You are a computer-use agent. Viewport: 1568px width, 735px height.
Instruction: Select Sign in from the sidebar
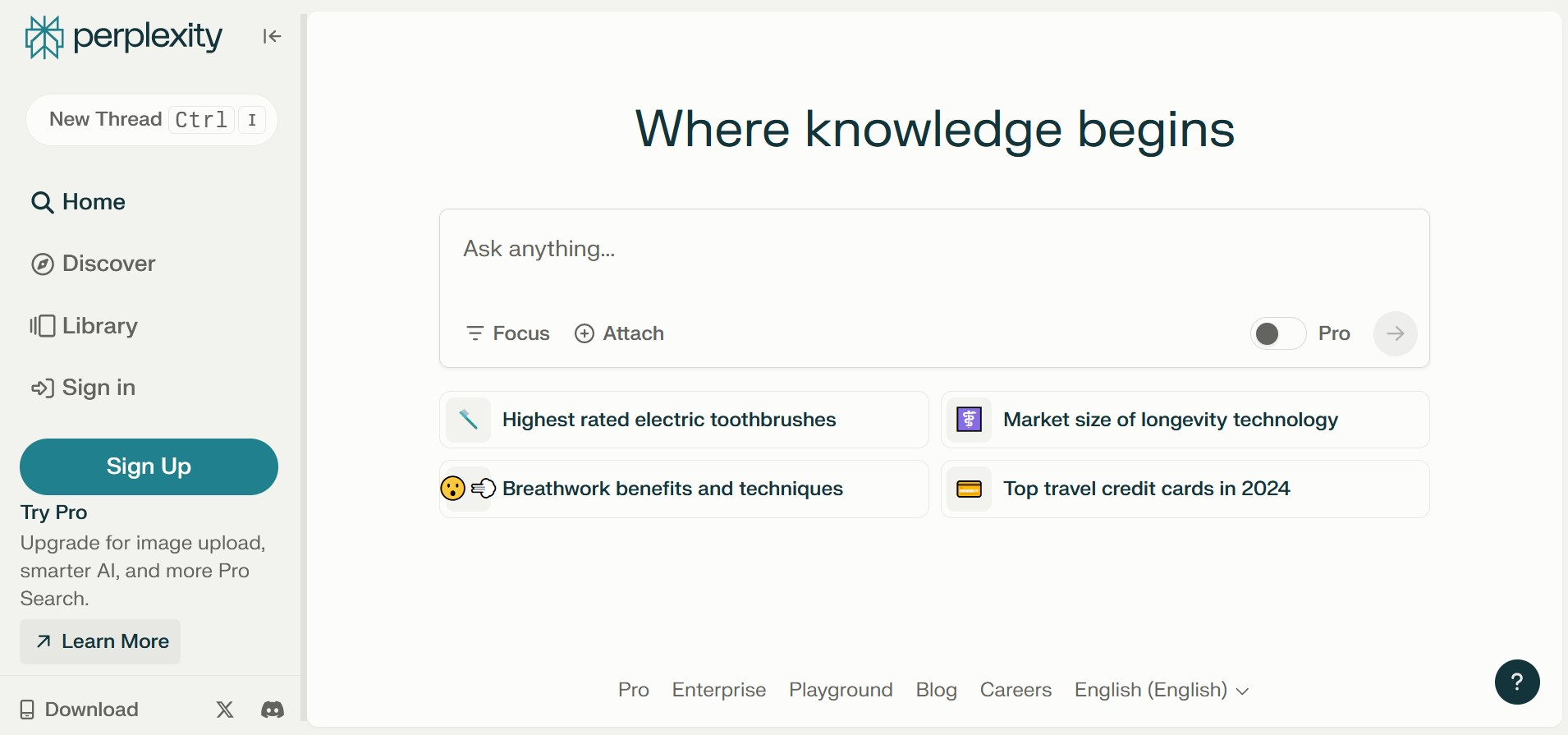(83, 388)
